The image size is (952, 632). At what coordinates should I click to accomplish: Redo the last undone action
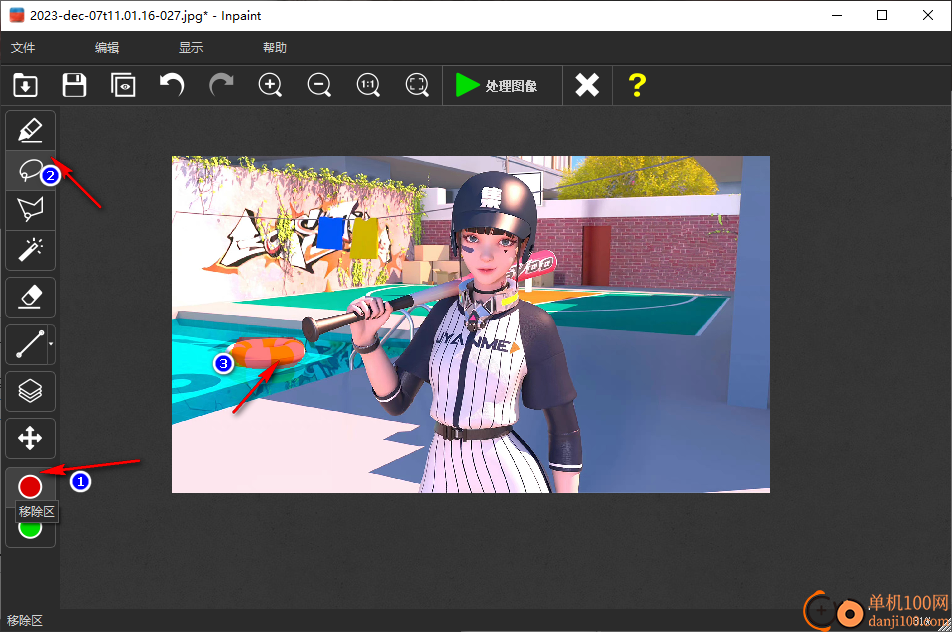(221, 85)
